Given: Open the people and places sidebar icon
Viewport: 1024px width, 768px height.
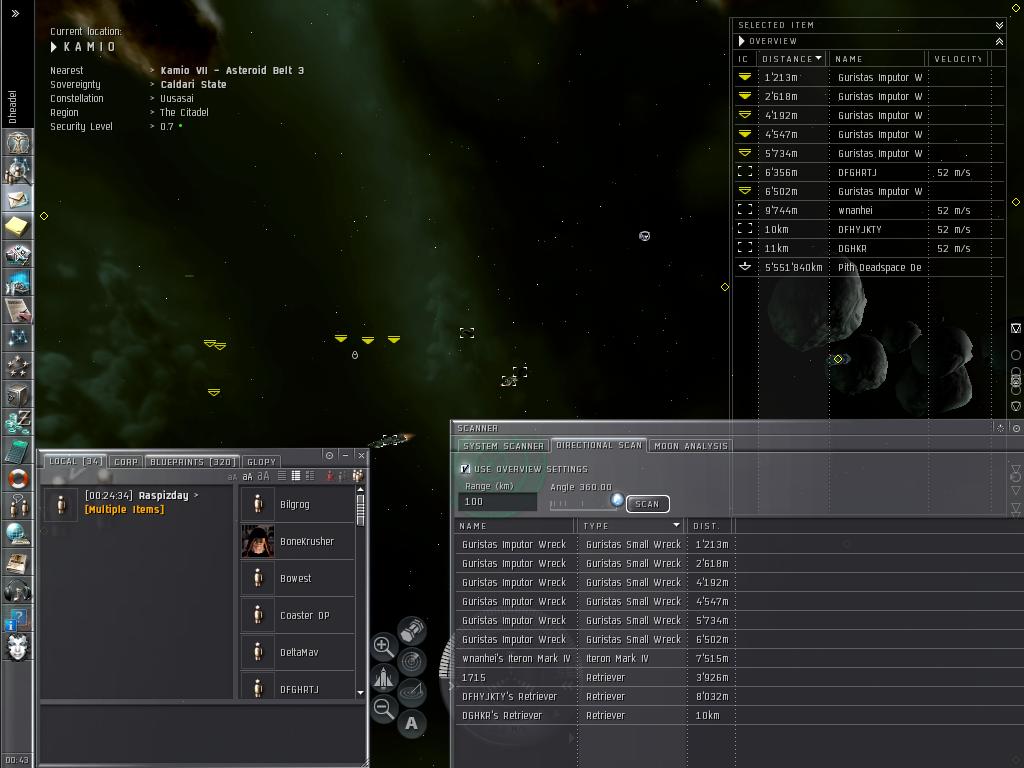Looking at the screenshot, I should point(18,171).
